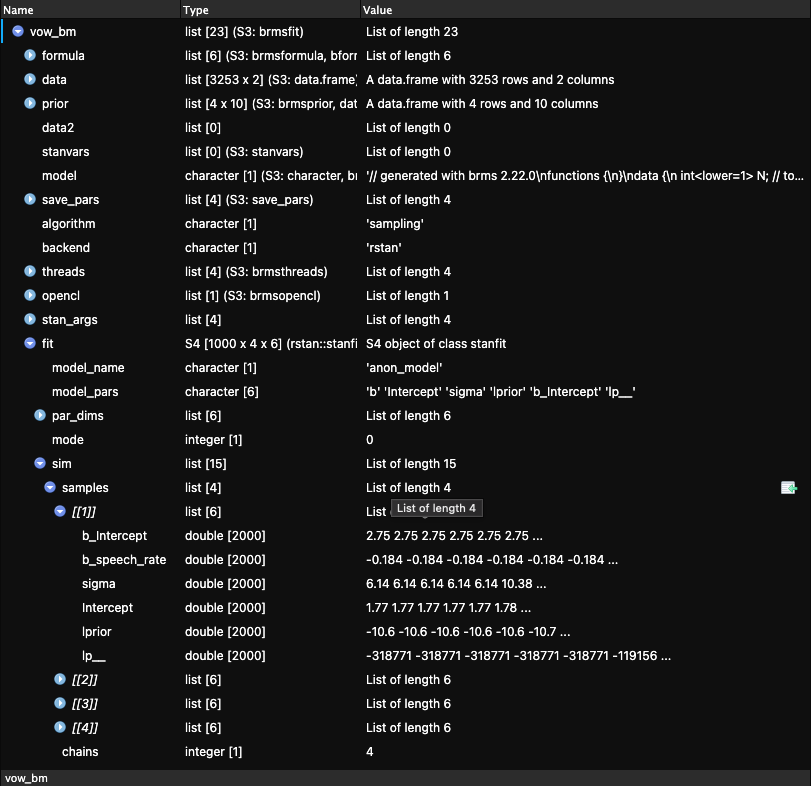Select the model character row
The image size is (811, 786).
pos(406,176)
